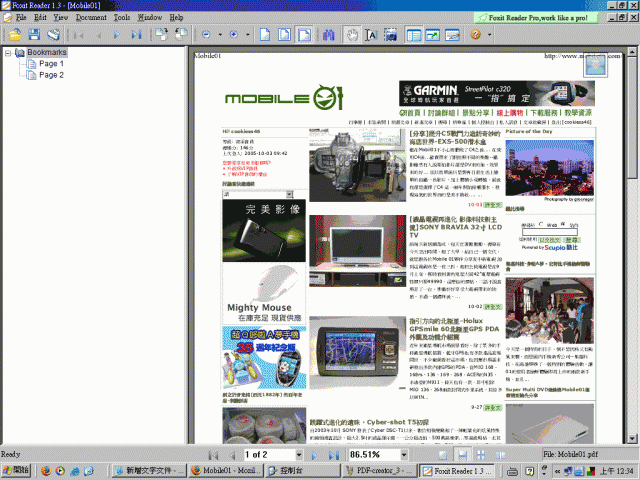
Task: Print the document with the printer icon
Action: [53, 35]
